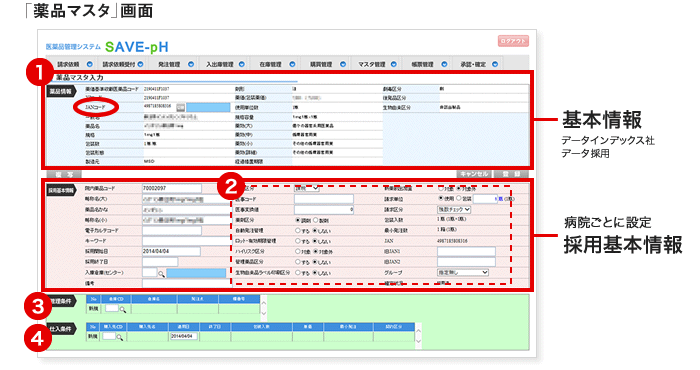Open the 入出庫管理 menu
Viewport: 700px width, 370px height.
point(220,64)
